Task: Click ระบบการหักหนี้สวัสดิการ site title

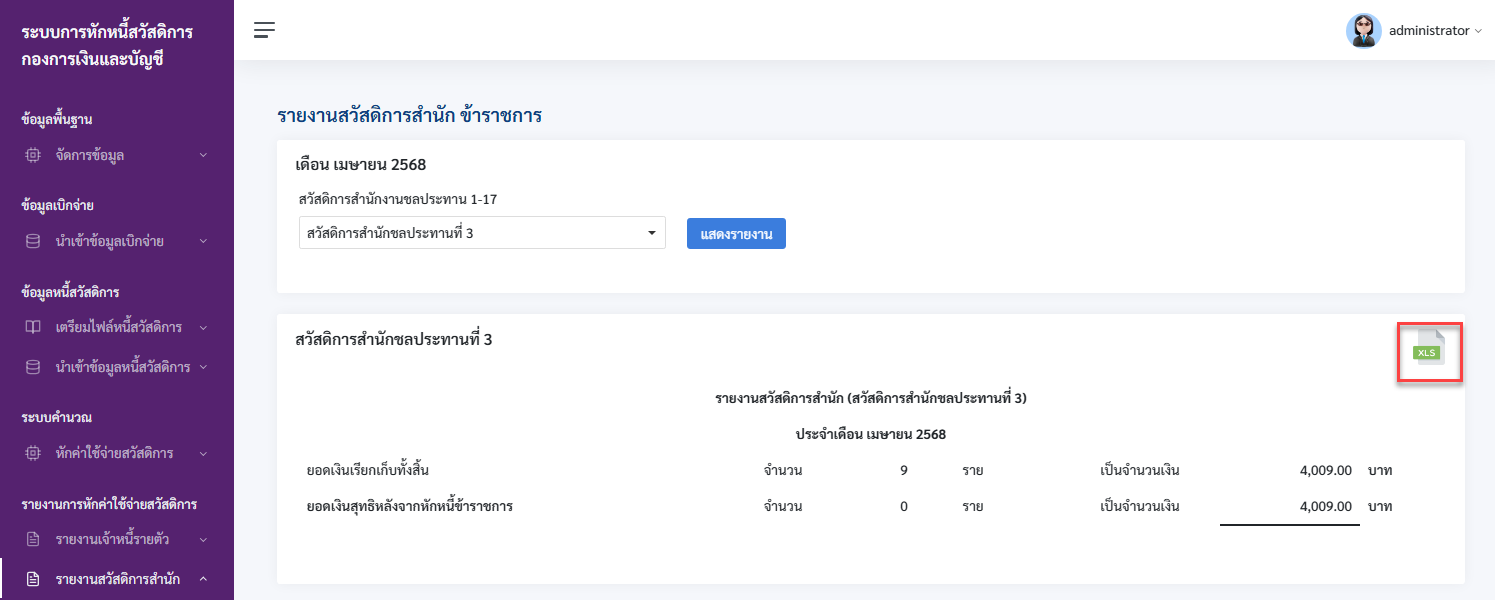Action: pos(107,33)
